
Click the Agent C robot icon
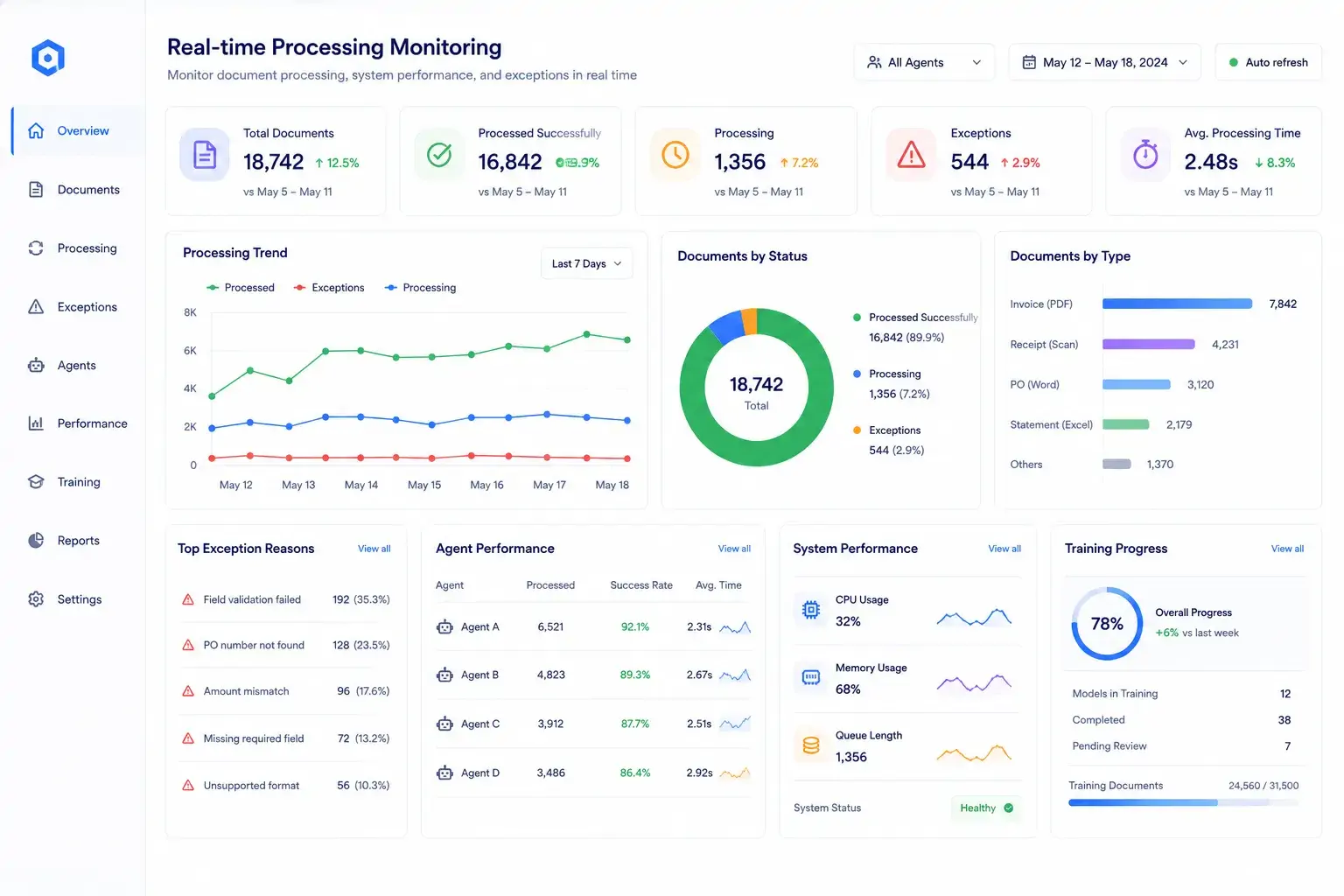[x=444, y=724]
